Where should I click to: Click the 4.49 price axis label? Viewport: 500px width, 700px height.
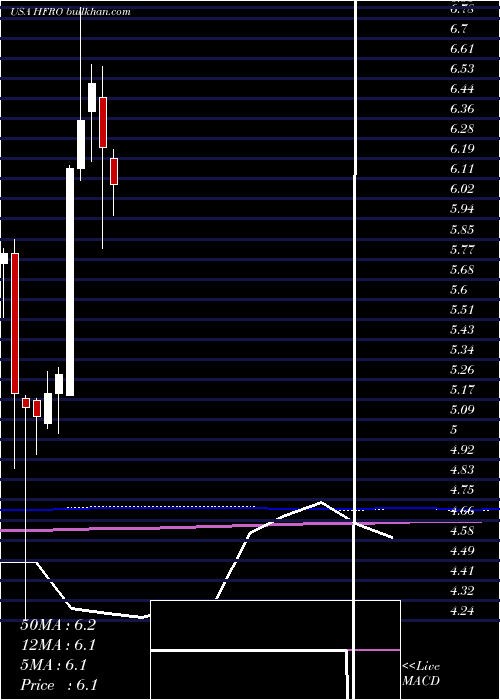462,550
